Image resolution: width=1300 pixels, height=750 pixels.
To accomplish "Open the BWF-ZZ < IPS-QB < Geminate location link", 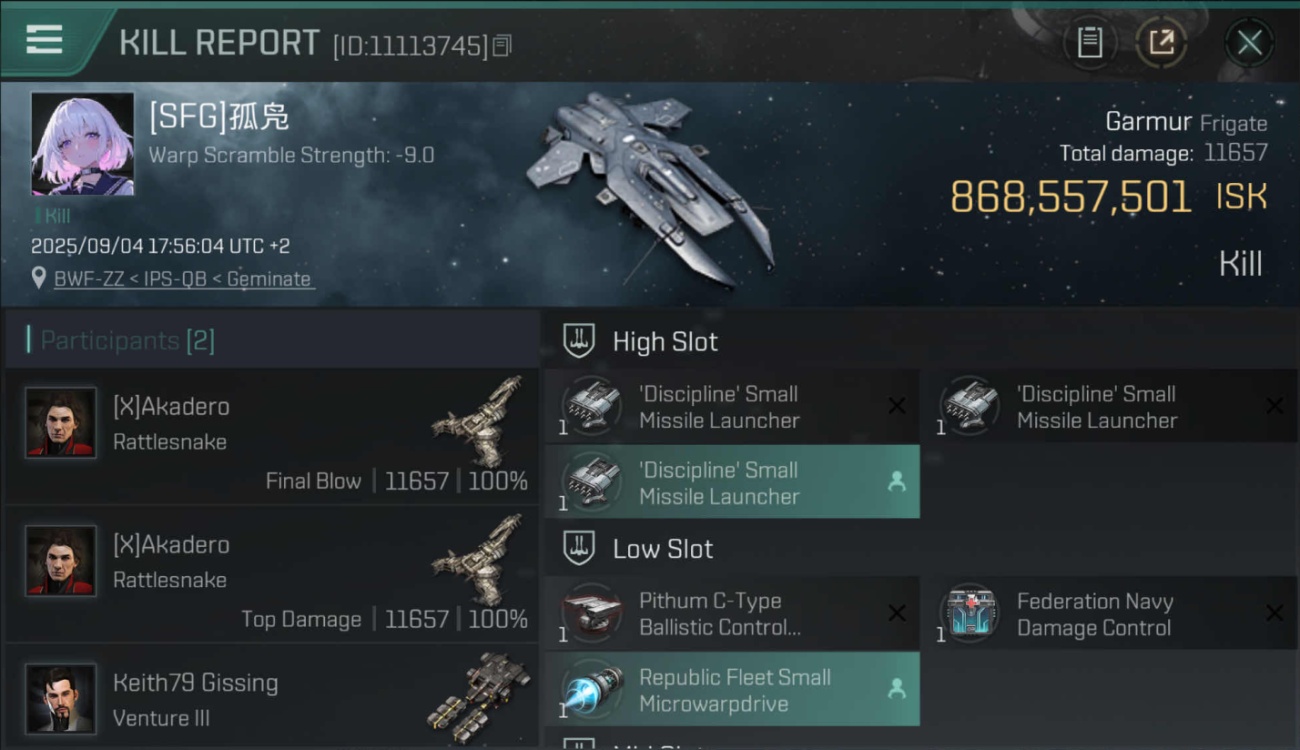I will click(x=182, y=279).
